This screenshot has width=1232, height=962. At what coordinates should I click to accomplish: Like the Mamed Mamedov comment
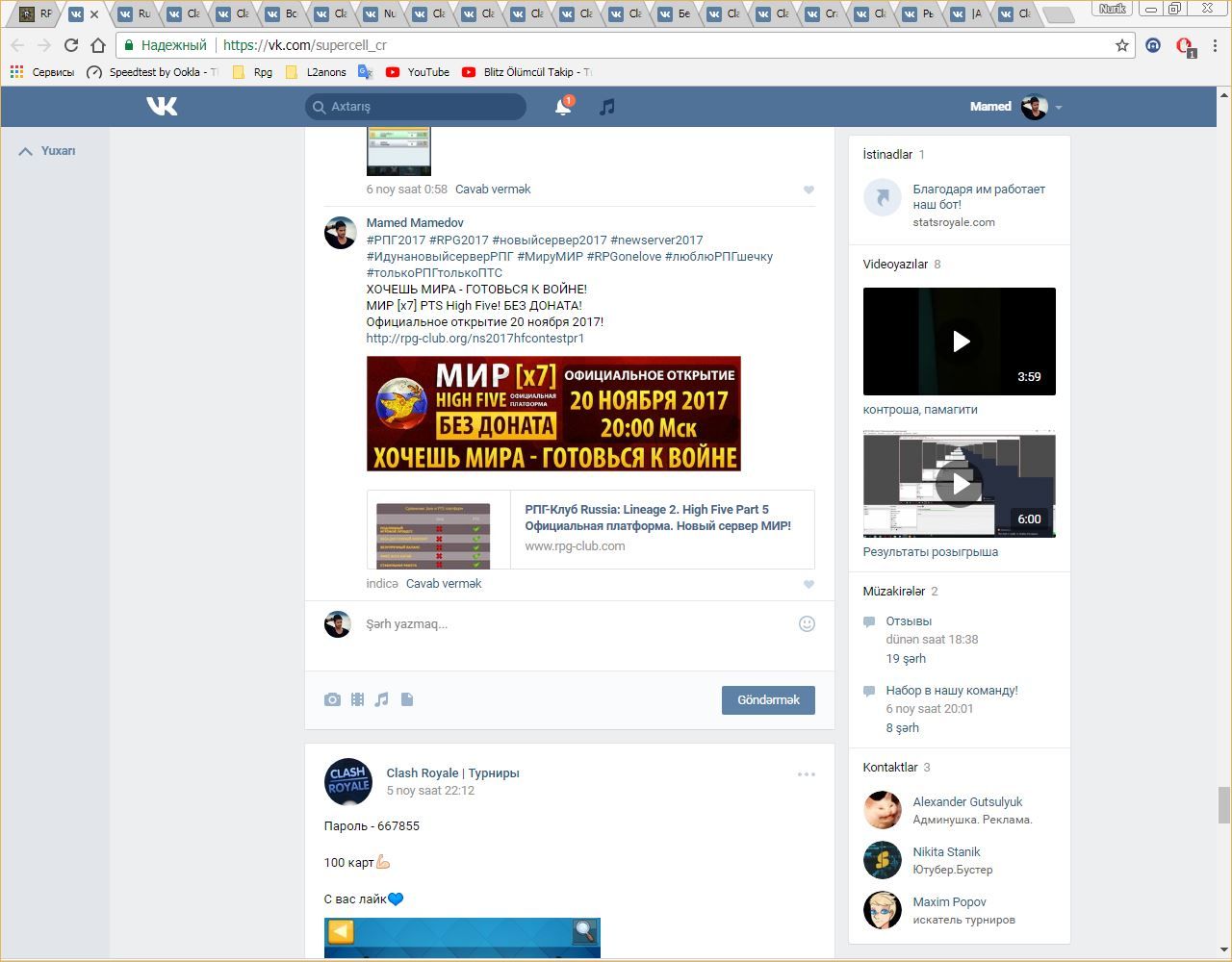point(808,584)
